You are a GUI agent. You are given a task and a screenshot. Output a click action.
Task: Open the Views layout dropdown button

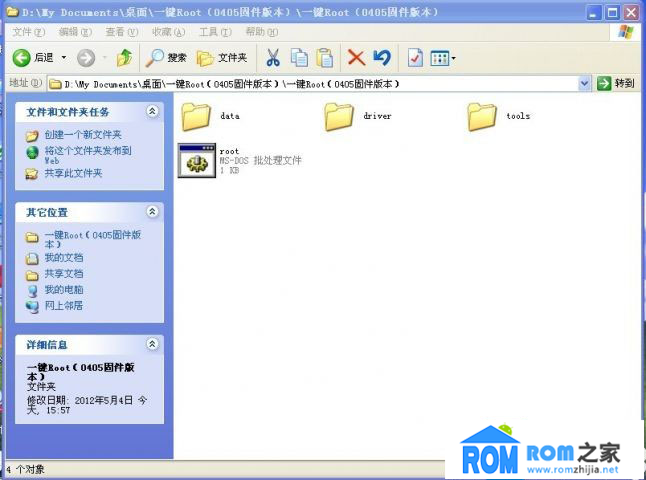[x=442, y=58]
